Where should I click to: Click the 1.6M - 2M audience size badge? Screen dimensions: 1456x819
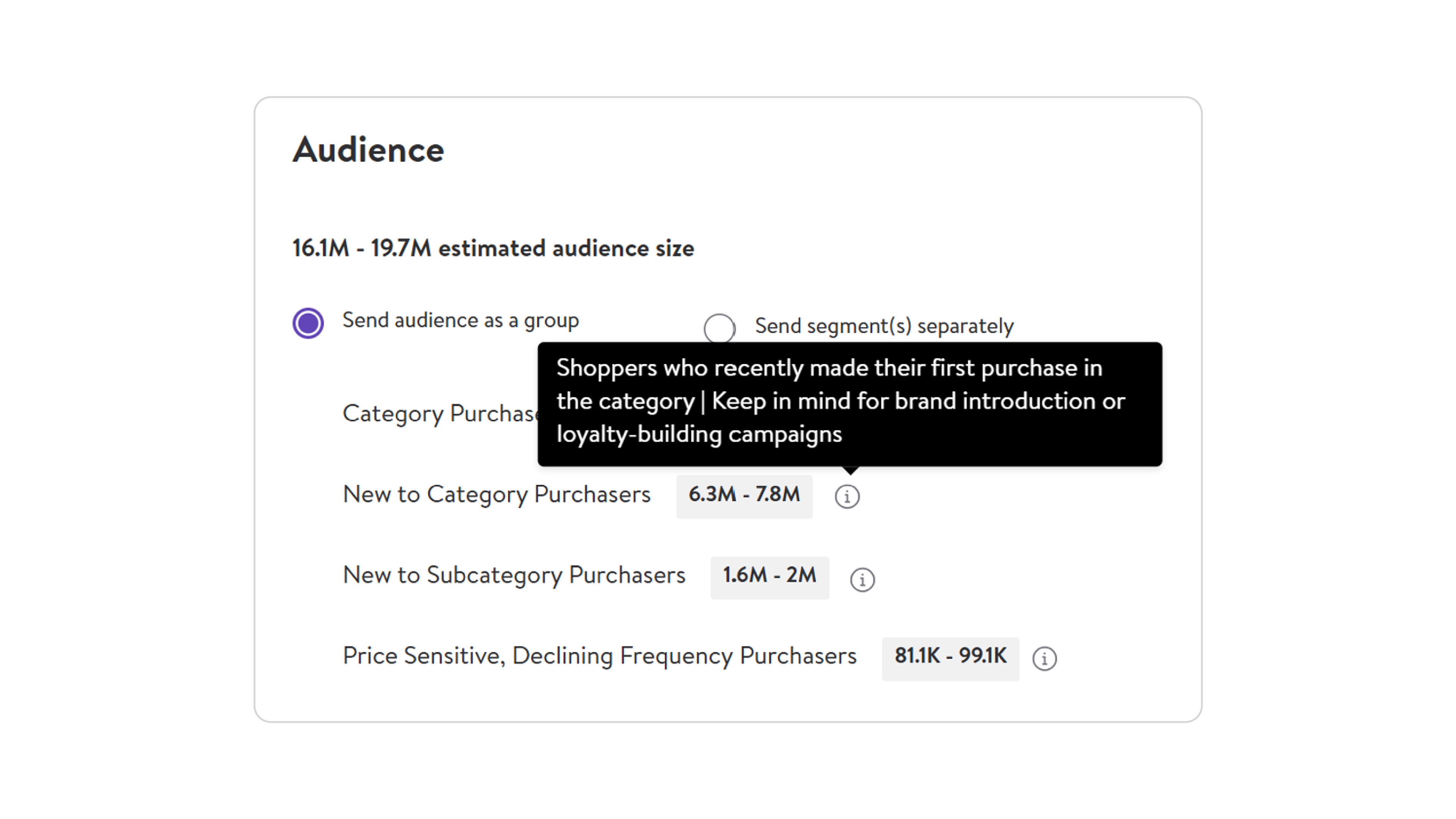[770, 576]
